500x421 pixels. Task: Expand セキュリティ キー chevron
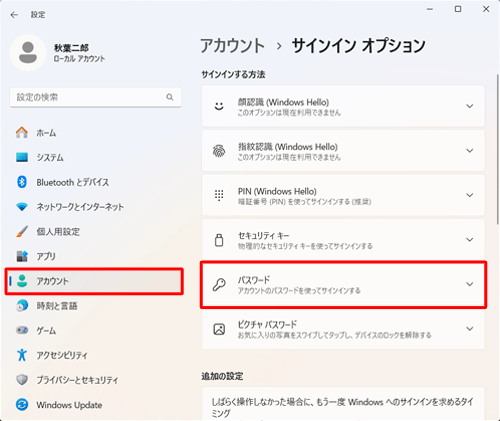click(470, 240)
